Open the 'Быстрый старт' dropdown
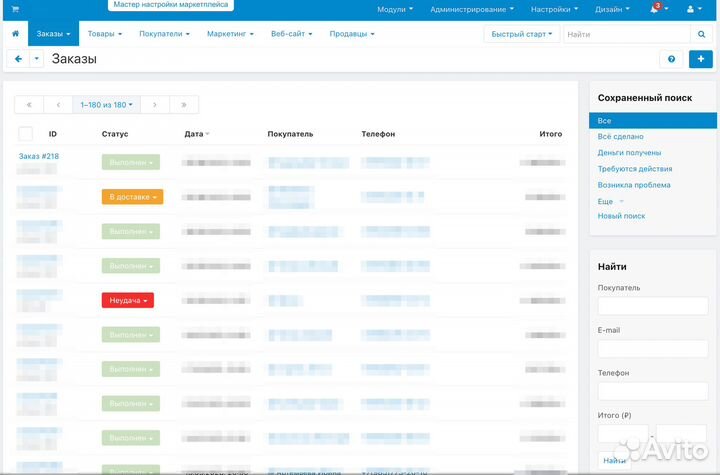This screenshot has width=720, height=475. pos(521,34)
